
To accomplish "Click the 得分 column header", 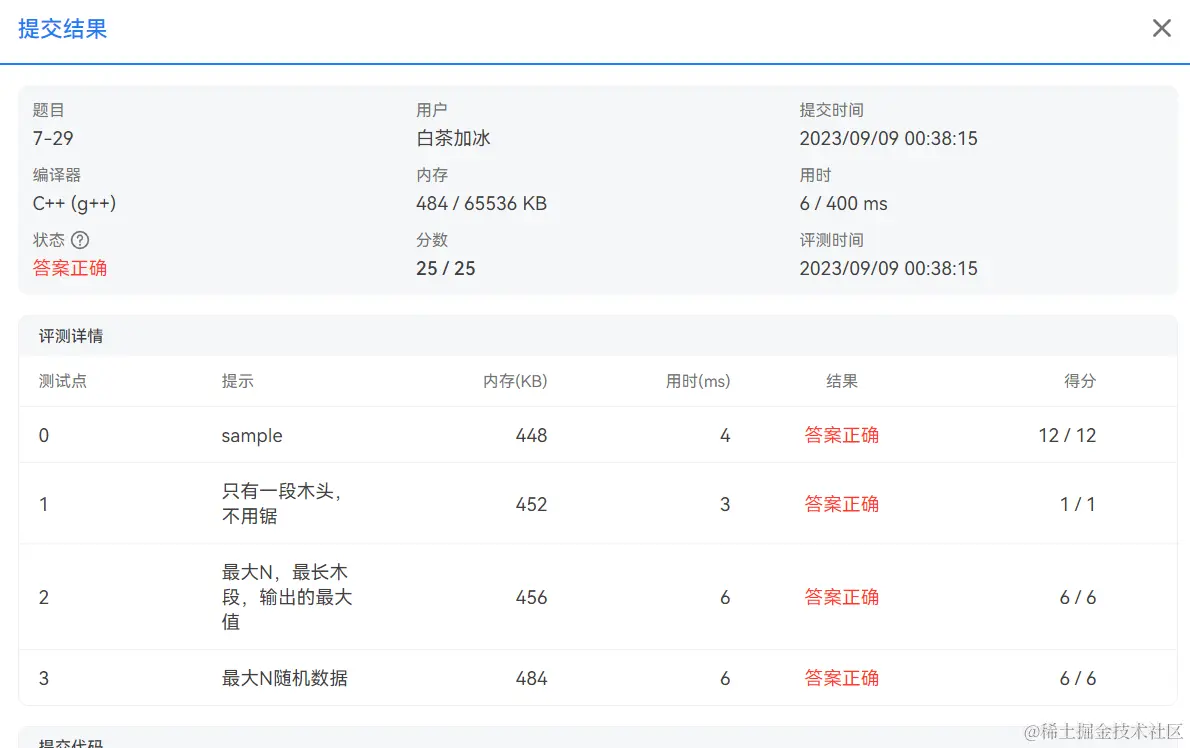I will pos(1080,381).
